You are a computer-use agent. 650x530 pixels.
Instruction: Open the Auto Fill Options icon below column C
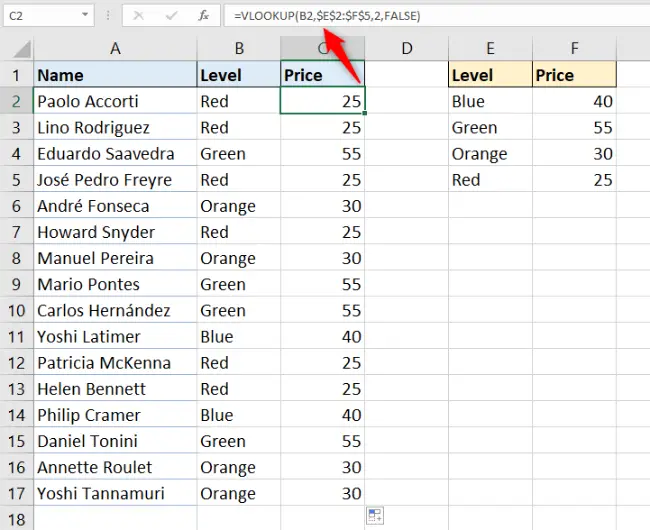[375, 516]
